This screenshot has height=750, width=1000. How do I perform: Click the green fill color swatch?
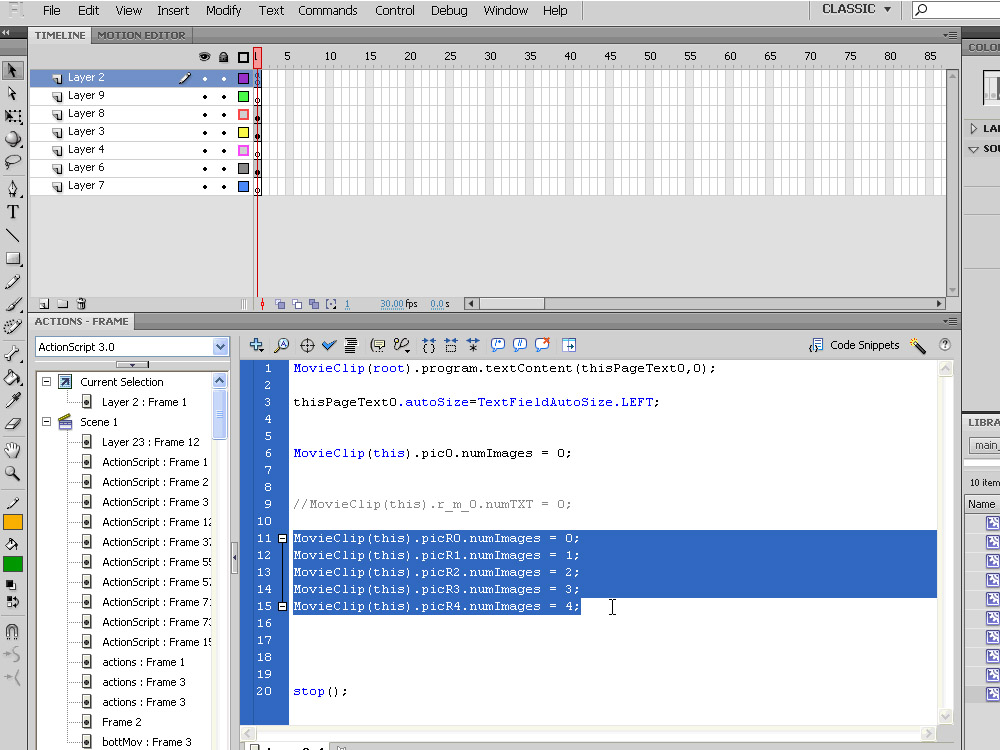click(x=13, y=564)
